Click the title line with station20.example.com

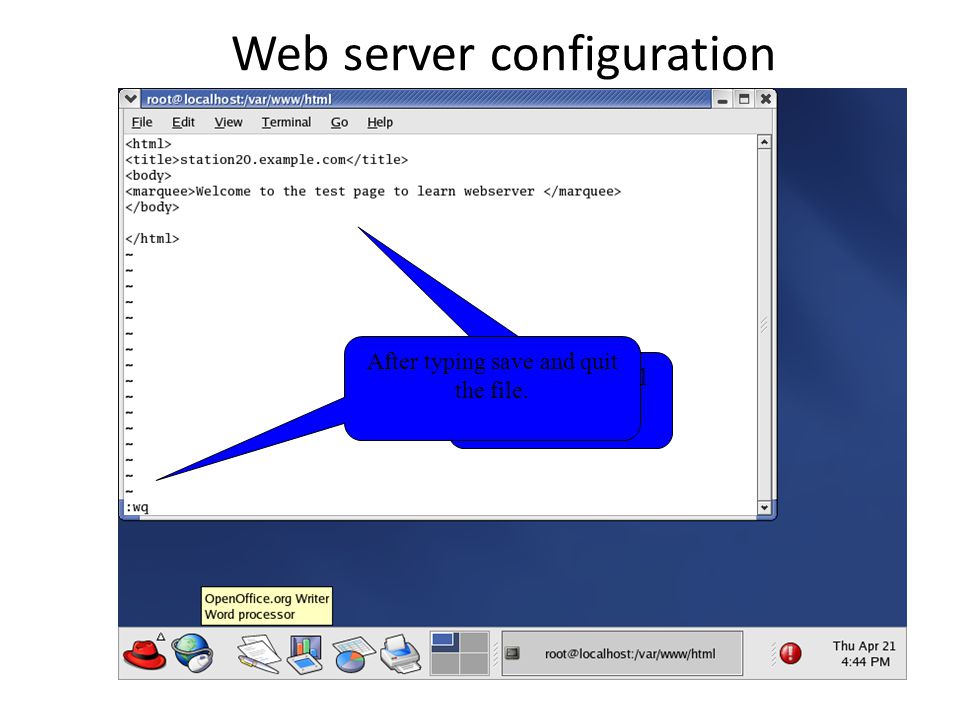(266, 160)
